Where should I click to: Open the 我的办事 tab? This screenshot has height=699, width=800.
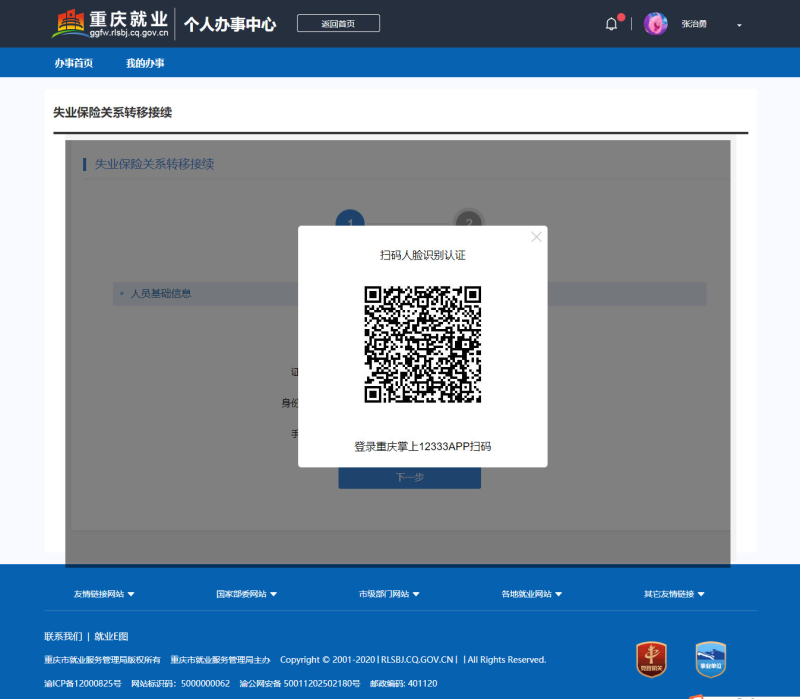coord(145,63)
